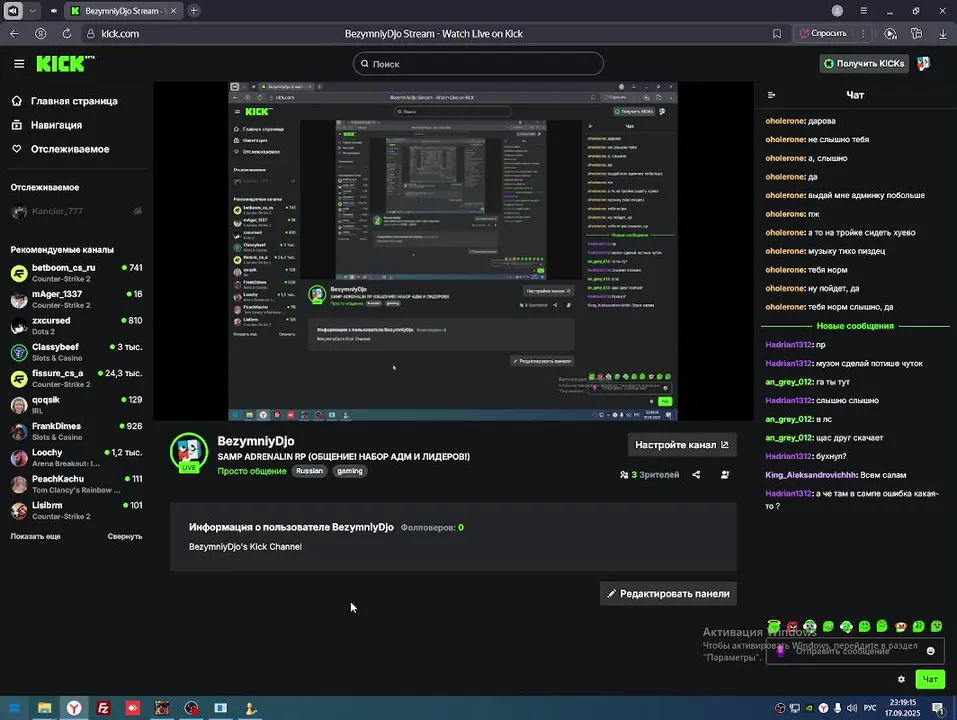
Task: Click the stream video player
Action: (x=453, y=251)
